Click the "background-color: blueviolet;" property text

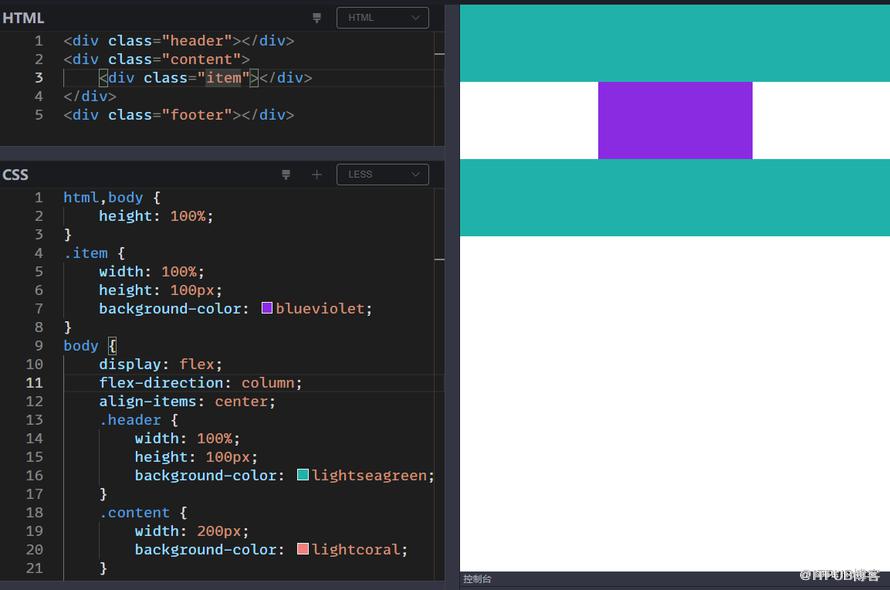(236, 309)
